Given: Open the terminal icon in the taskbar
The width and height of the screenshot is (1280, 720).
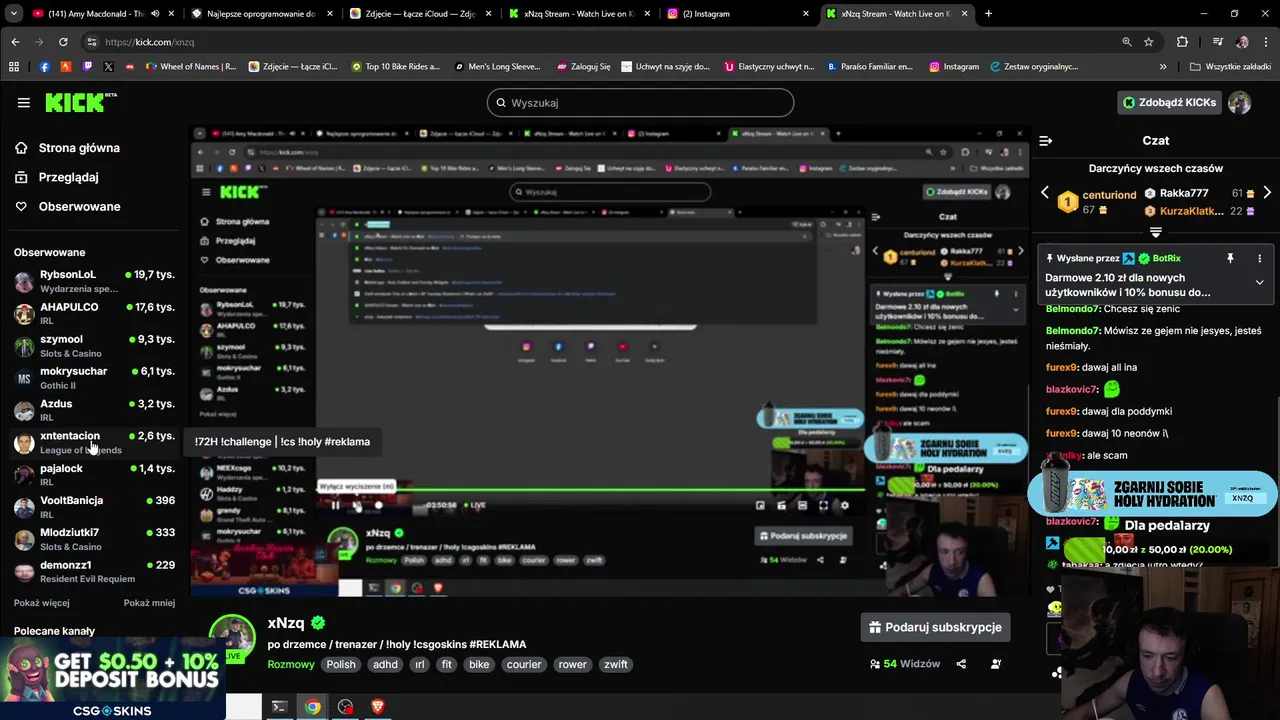Looking at the screenshot, I should click(x=279, y=707).
